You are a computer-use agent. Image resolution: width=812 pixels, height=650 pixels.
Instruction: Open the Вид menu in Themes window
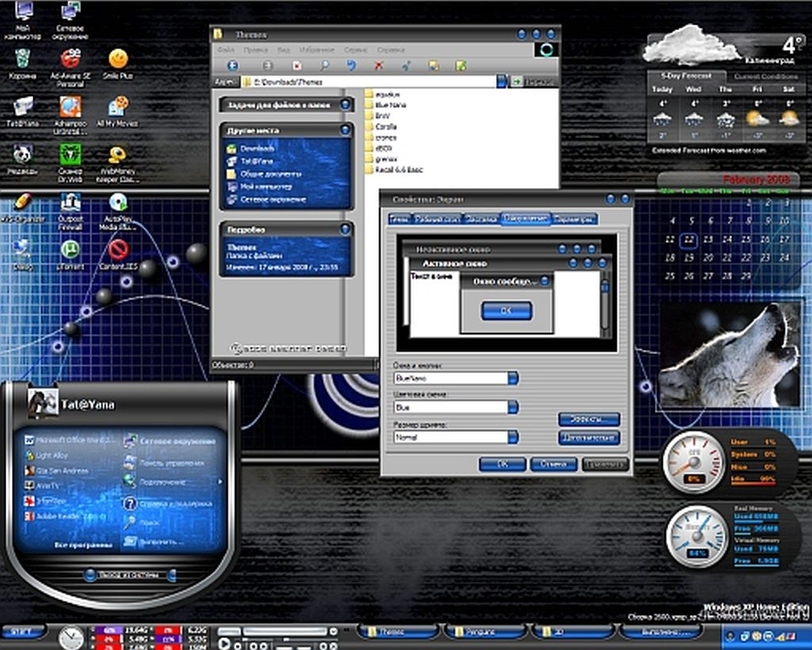tap(283, 50)
